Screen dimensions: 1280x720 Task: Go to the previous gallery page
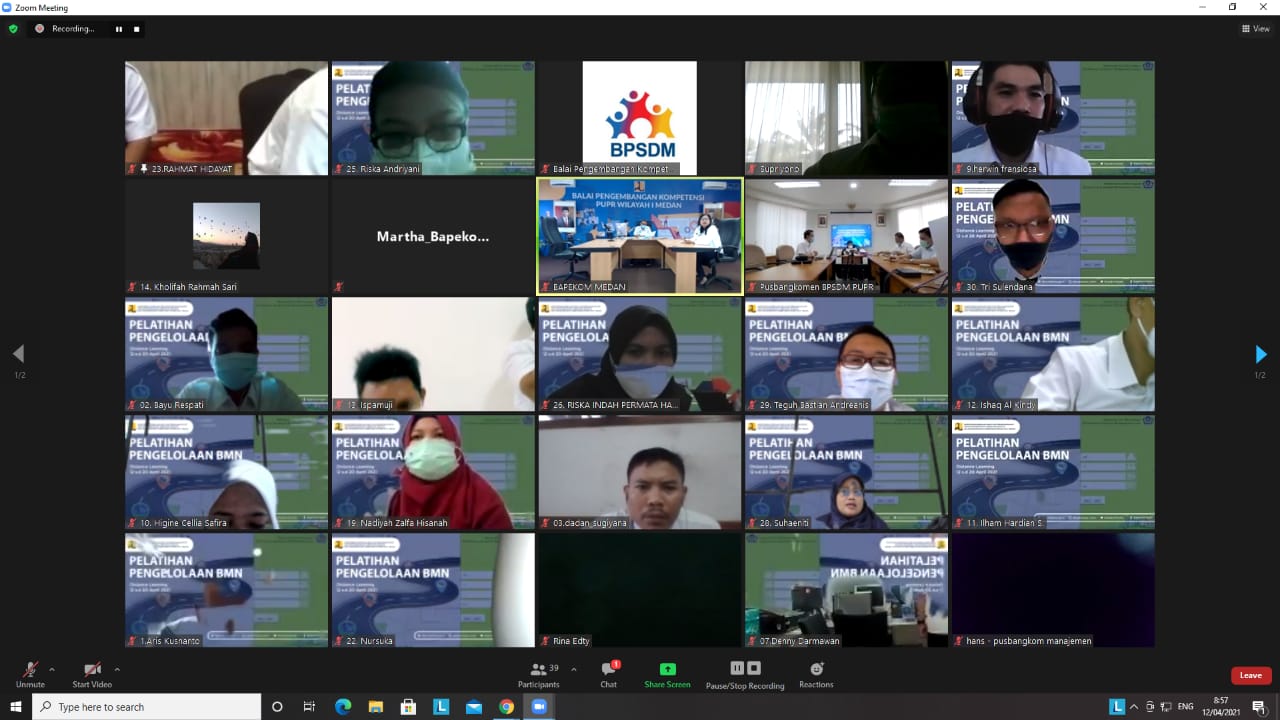pos(18,354)
